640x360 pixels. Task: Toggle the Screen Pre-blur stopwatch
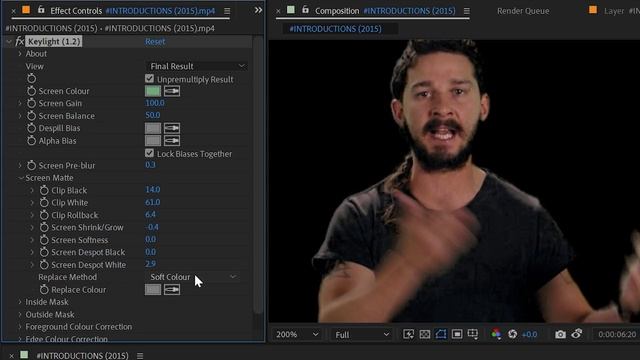[31, 165]
